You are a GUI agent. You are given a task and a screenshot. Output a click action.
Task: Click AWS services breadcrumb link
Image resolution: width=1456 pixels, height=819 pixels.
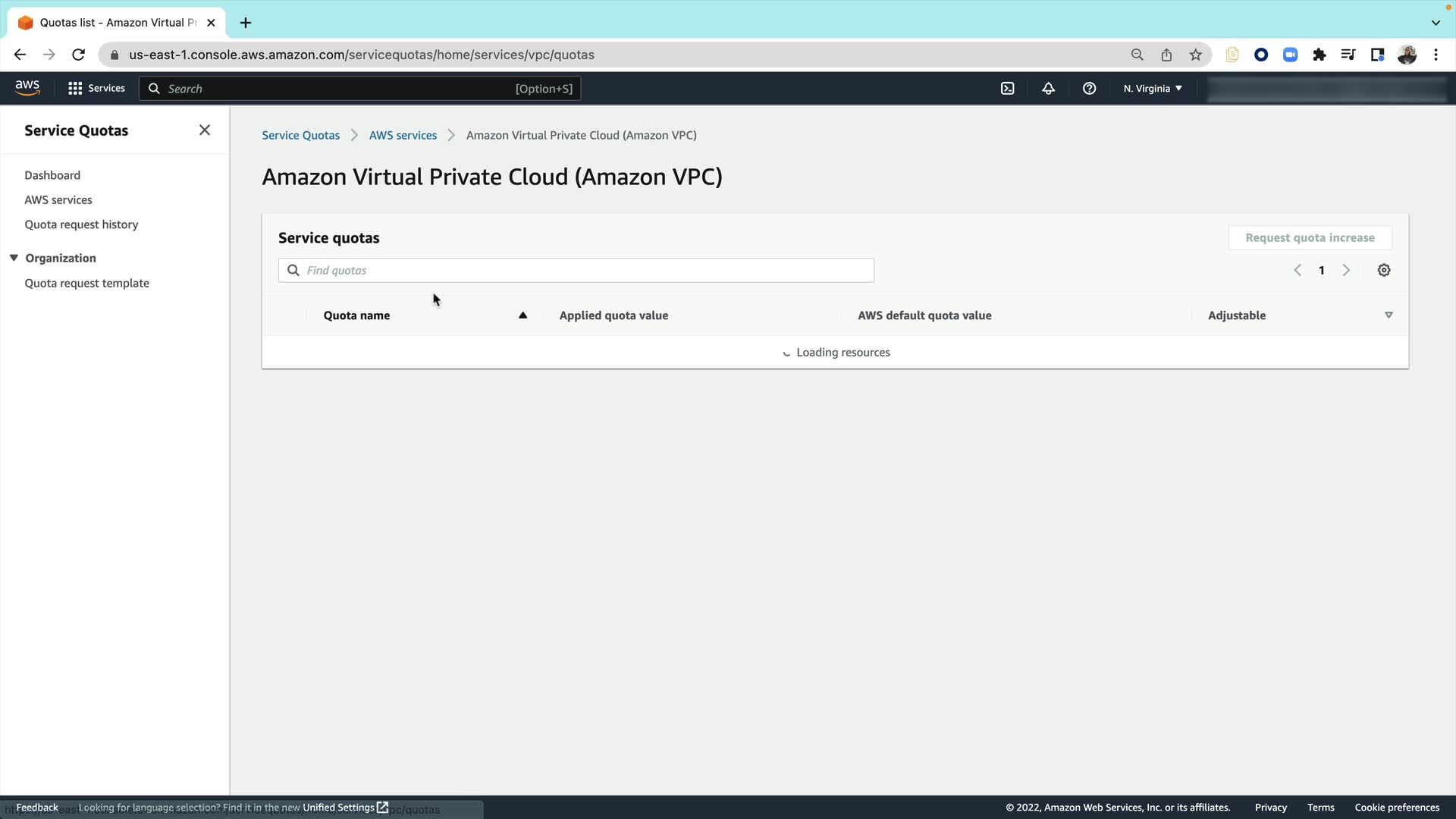pyautogui.click(x=403, y=135)
